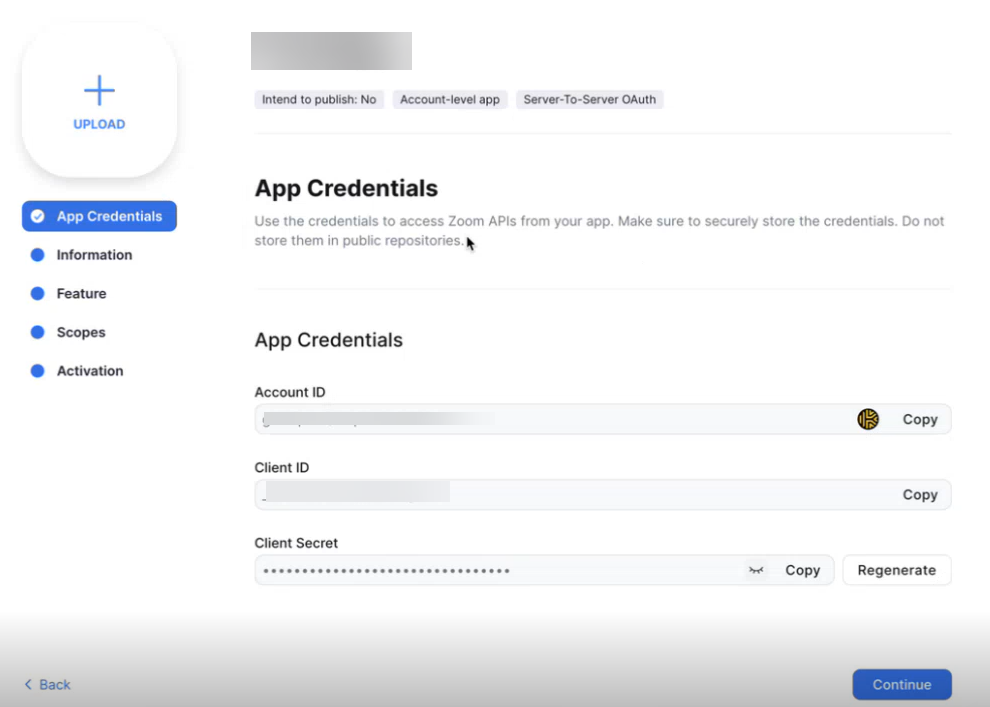Click the 'Intend to publish: No' tag

click(319, 99)
